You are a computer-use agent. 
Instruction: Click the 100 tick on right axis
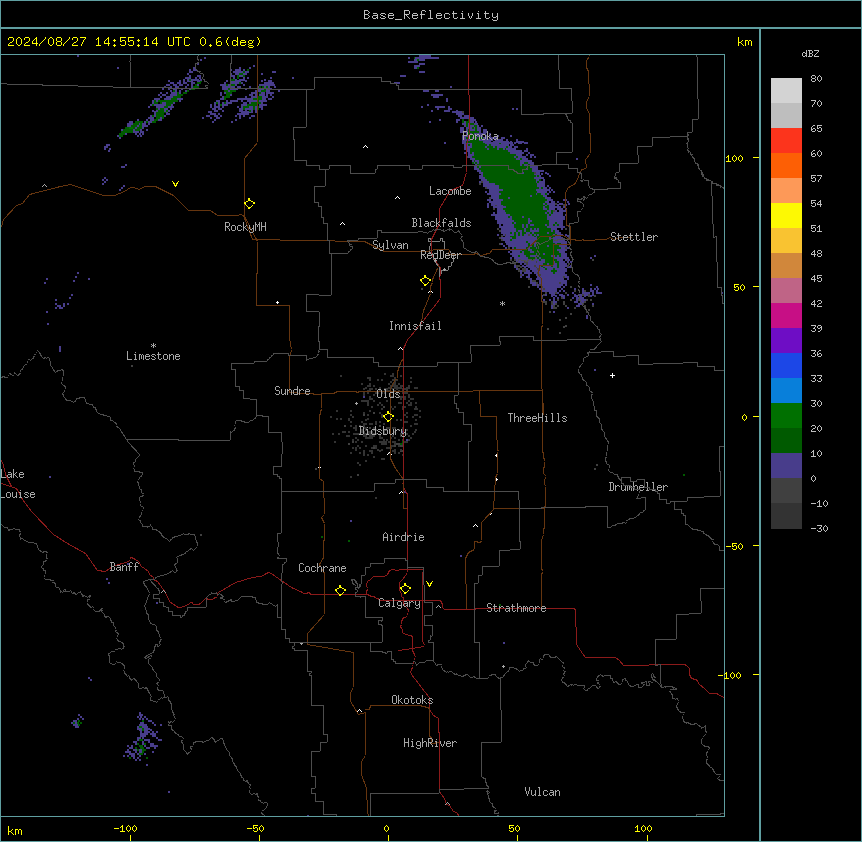(x=734, y=158)
